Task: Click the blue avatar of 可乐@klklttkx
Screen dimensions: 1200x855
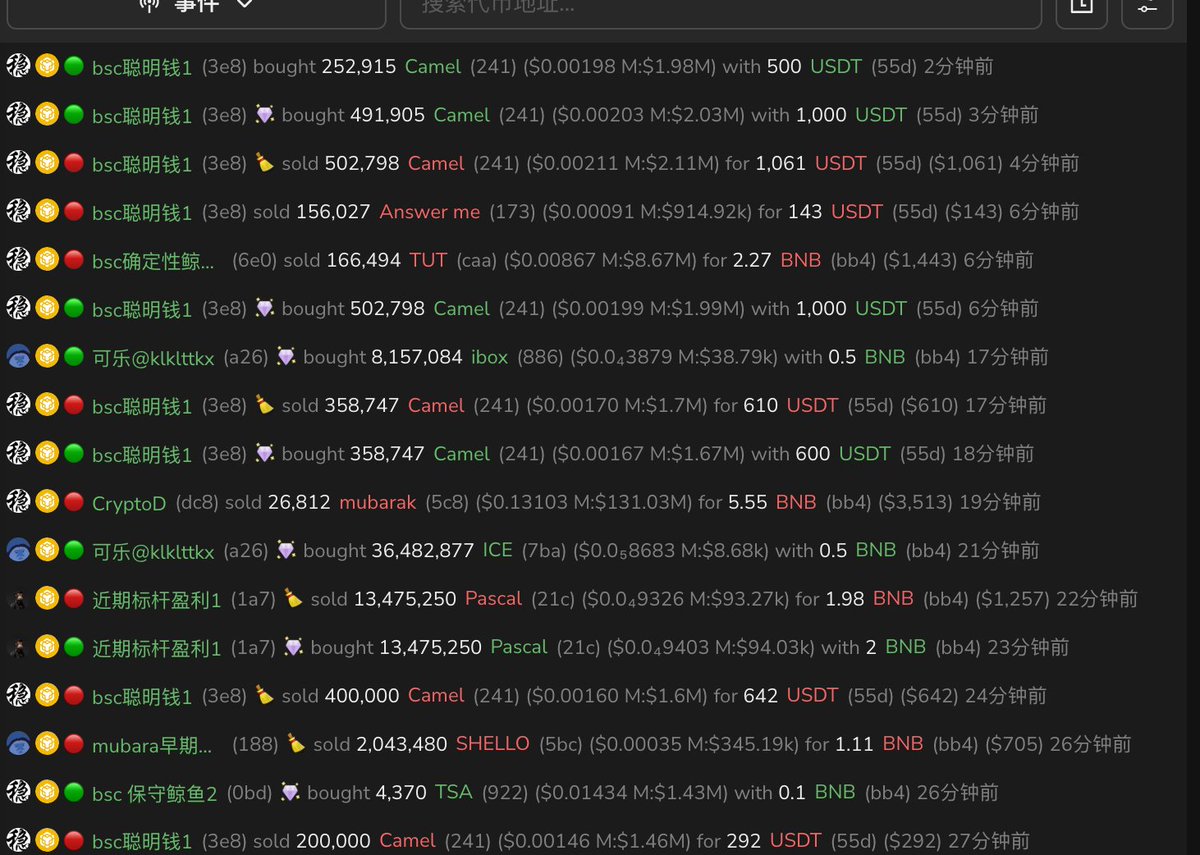Action: (17, 356)
